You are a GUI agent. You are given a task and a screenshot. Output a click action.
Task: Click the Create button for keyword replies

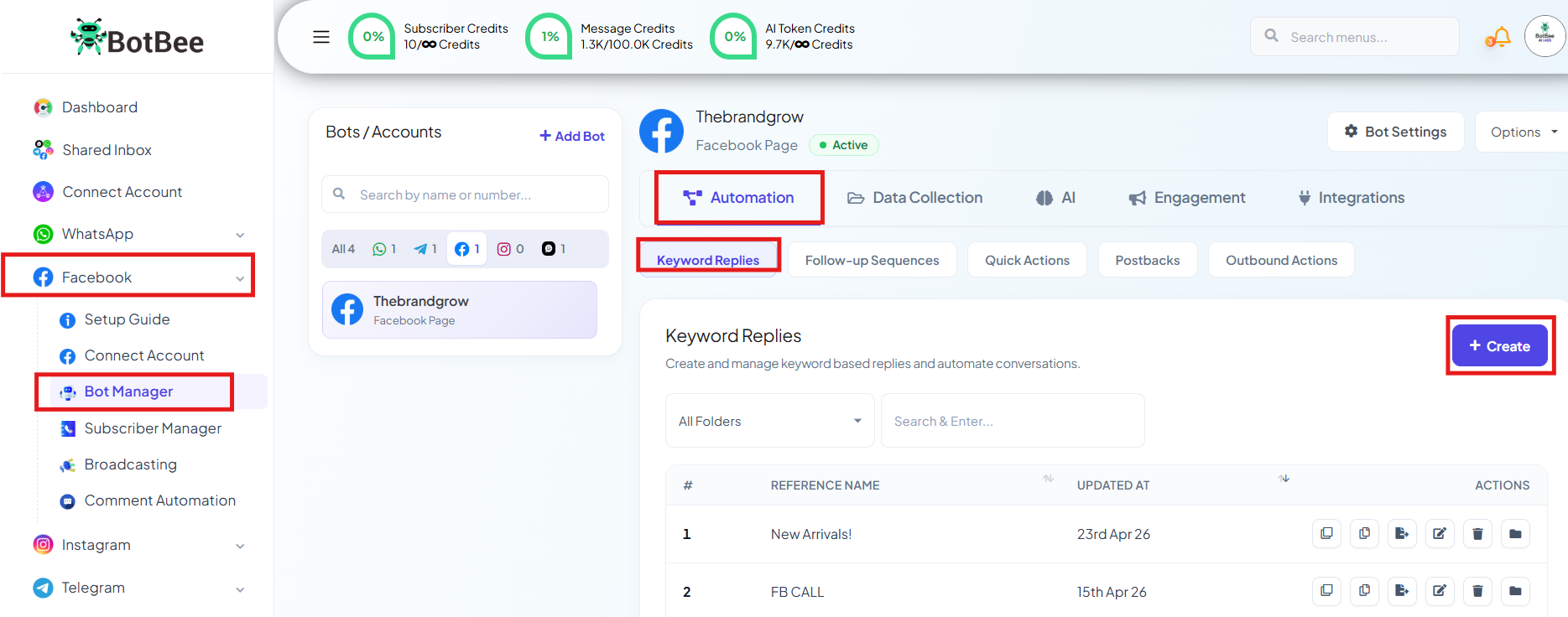[1500, 345]
